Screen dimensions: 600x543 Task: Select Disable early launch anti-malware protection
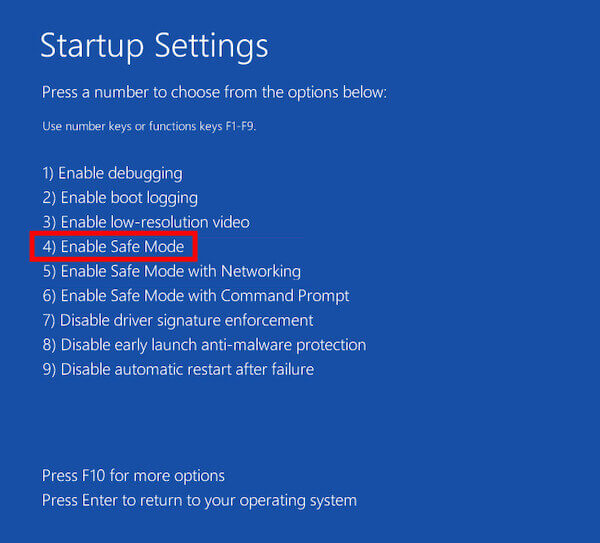click(204, 345)
